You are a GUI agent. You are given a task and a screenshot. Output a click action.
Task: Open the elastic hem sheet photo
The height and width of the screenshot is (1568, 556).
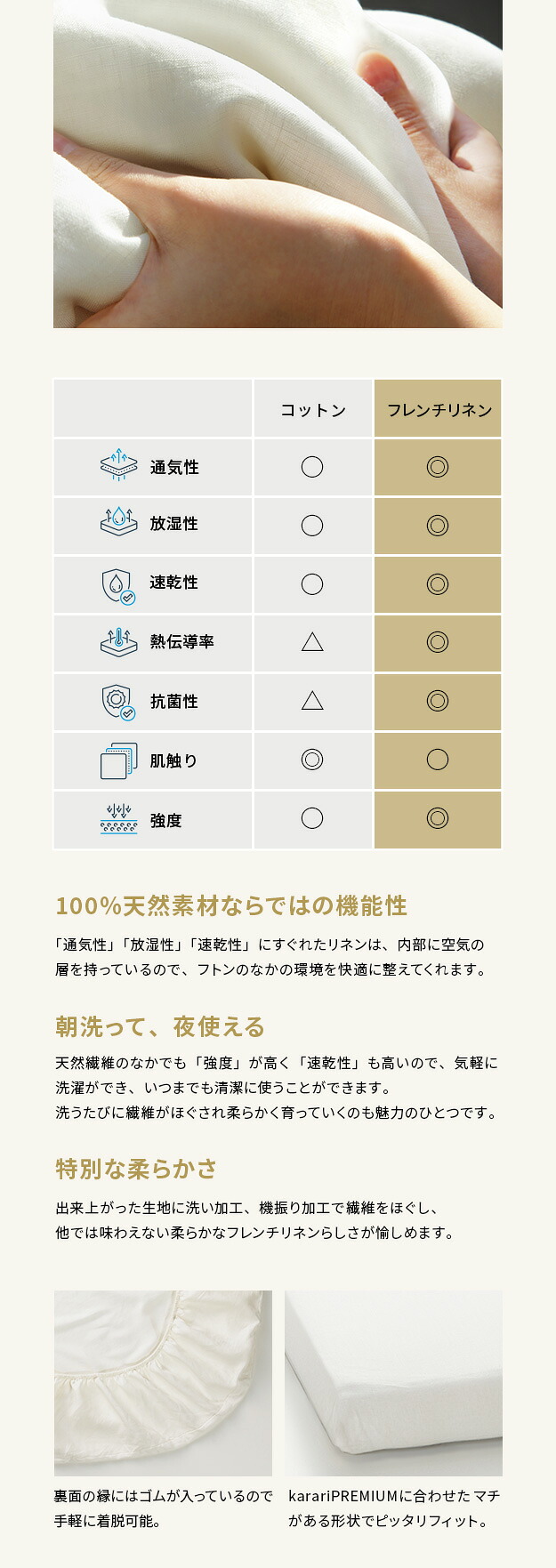coord(163,1383)
